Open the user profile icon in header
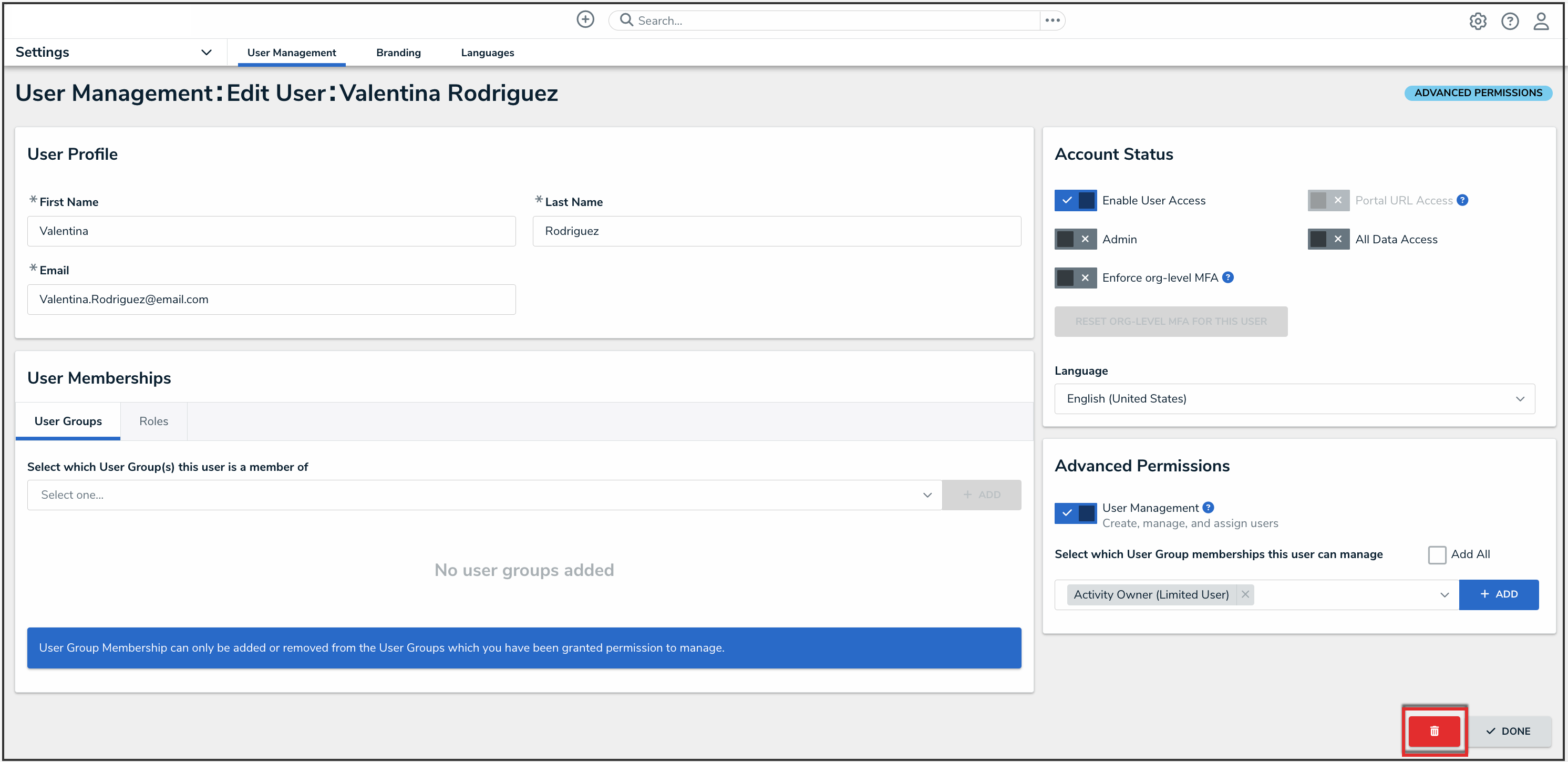Viewport: 1568px width, 762px height. (1541, 22)
